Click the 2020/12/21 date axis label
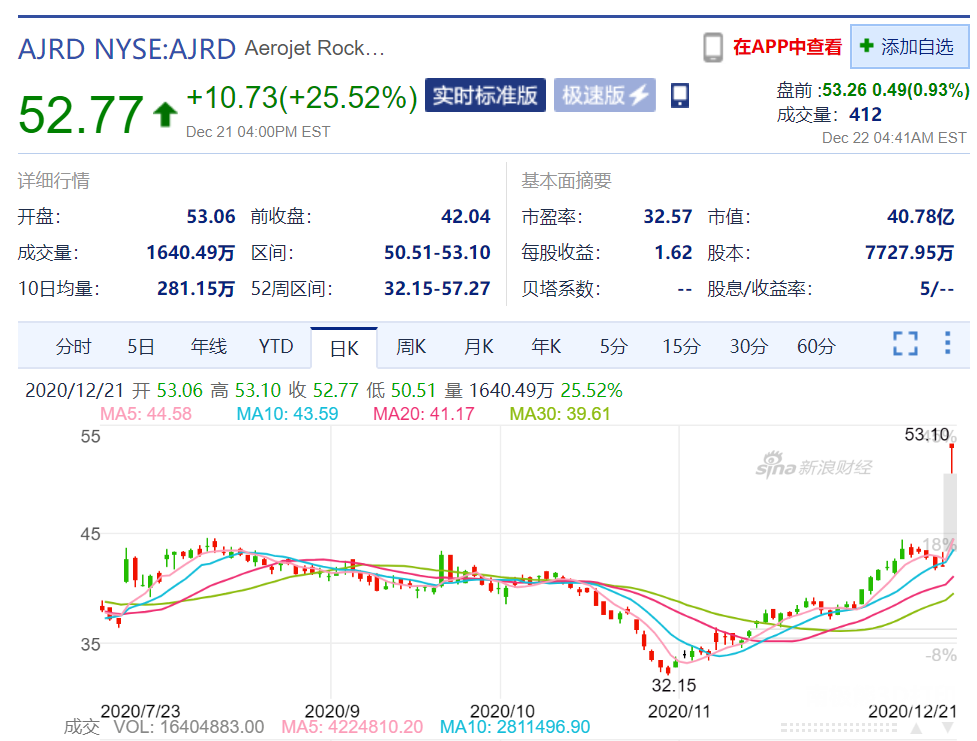 pyautogui.click(x=912, y=711)
